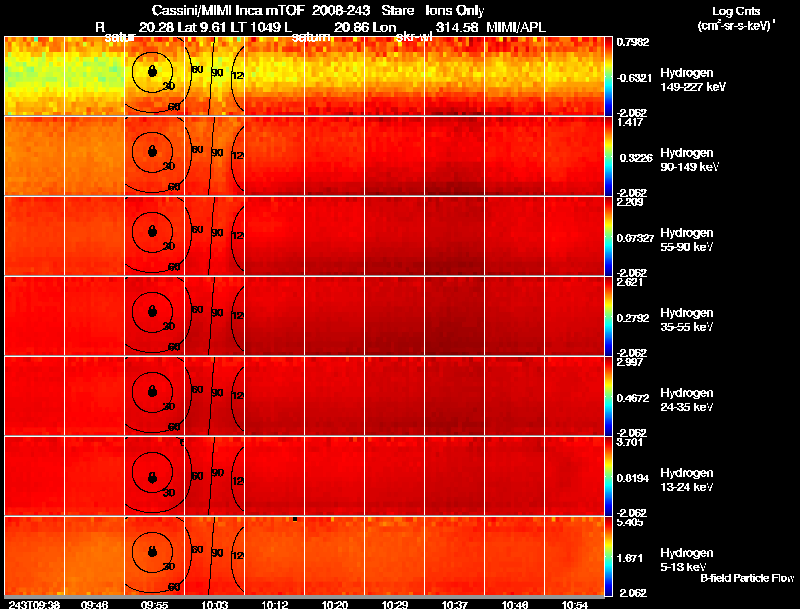The width and height of the screenshot is (800, 609).
Task: Click the '10:37' time axis label
Action: pyautogui.click(x=455, y=604)
